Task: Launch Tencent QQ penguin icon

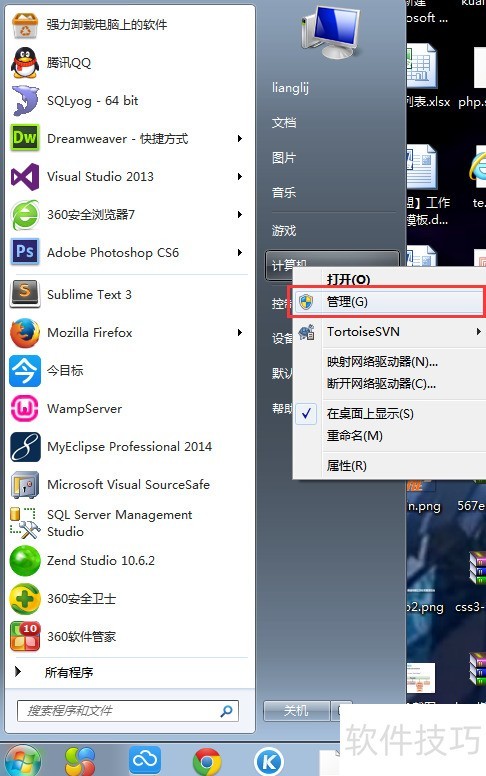Action: (25, 63)
